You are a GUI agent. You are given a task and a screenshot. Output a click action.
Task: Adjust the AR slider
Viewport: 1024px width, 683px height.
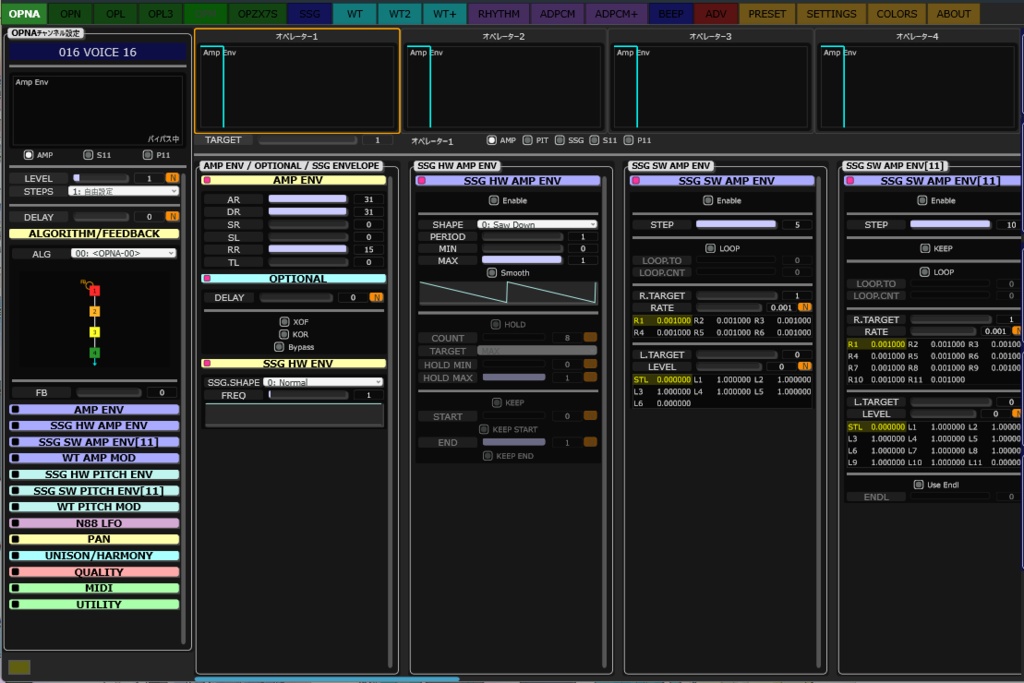coord(308,199)
